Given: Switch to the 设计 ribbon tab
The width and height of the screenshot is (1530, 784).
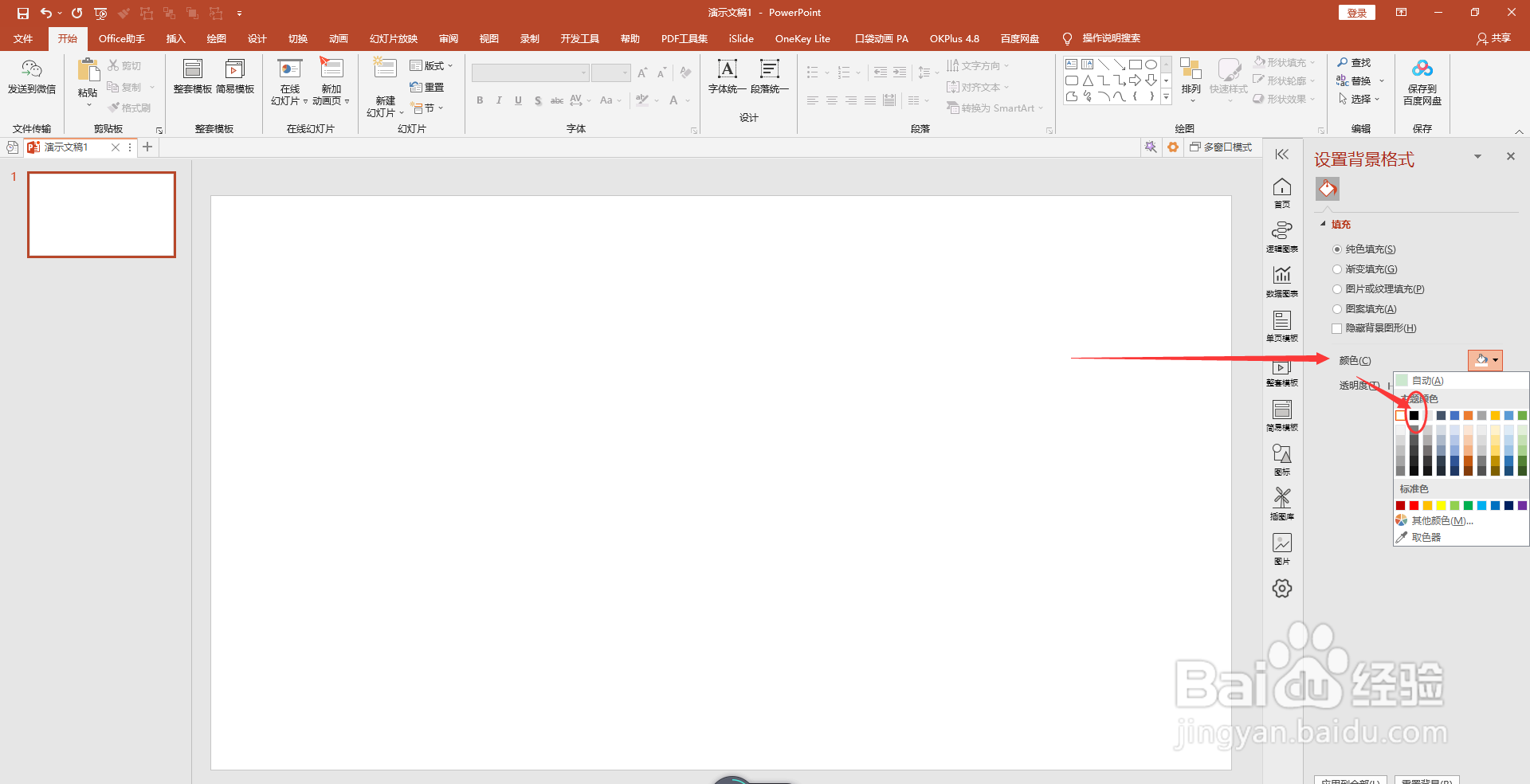Looking at the screenshot, I should pyautogui.click(x=257, y=38).
